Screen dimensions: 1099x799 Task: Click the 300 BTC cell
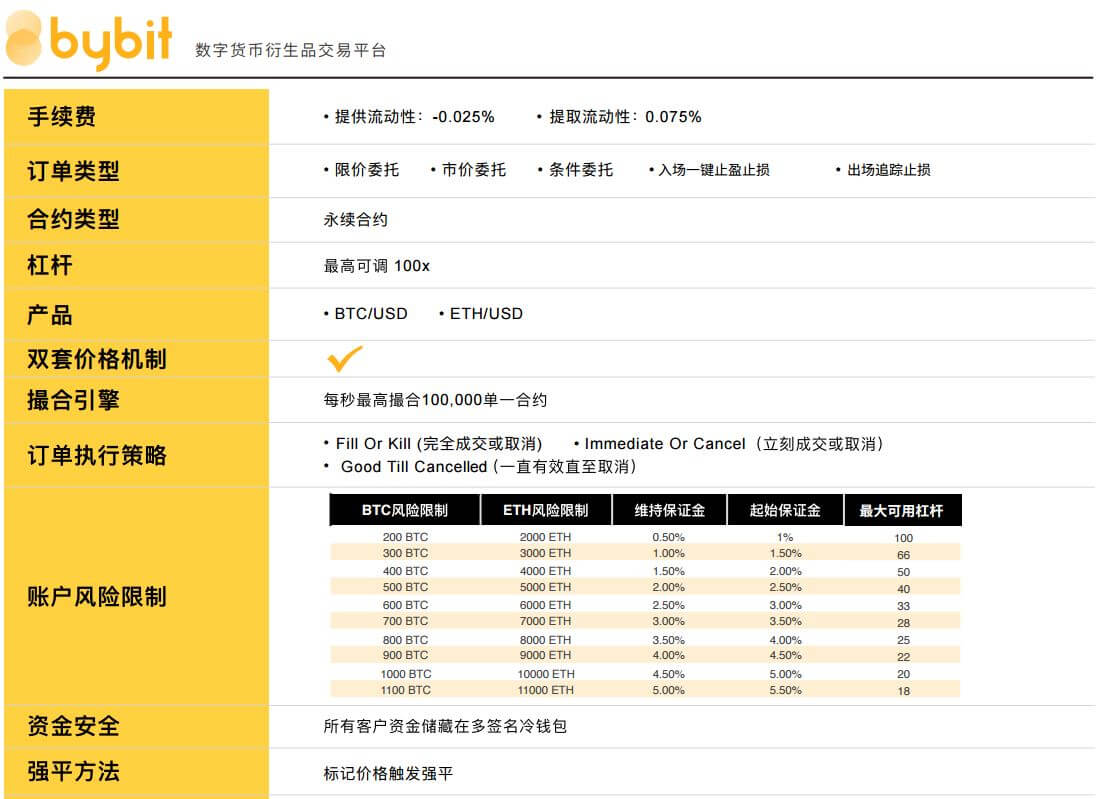(x=405, y=553)
